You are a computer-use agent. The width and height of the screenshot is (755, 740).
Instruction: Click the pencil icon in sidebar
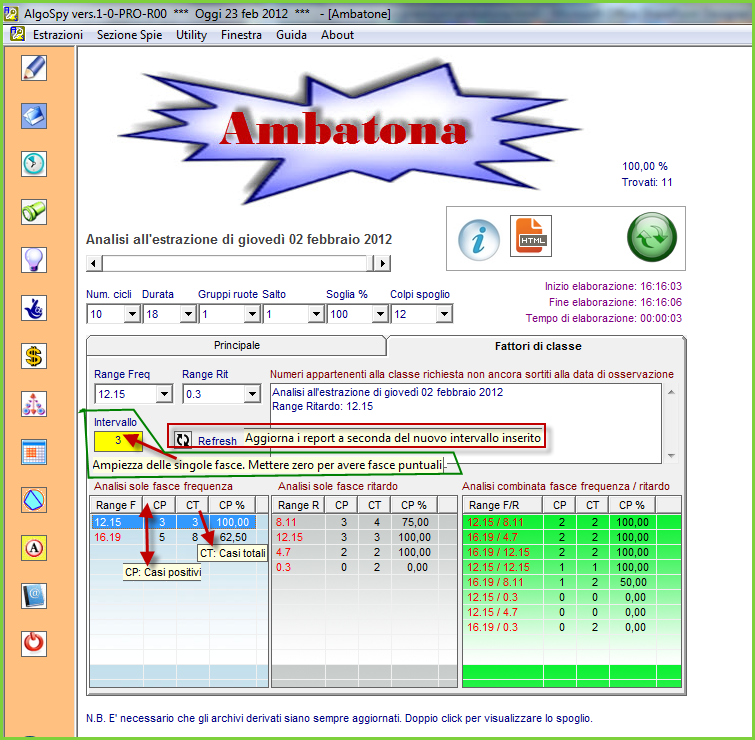coord(34,68)
